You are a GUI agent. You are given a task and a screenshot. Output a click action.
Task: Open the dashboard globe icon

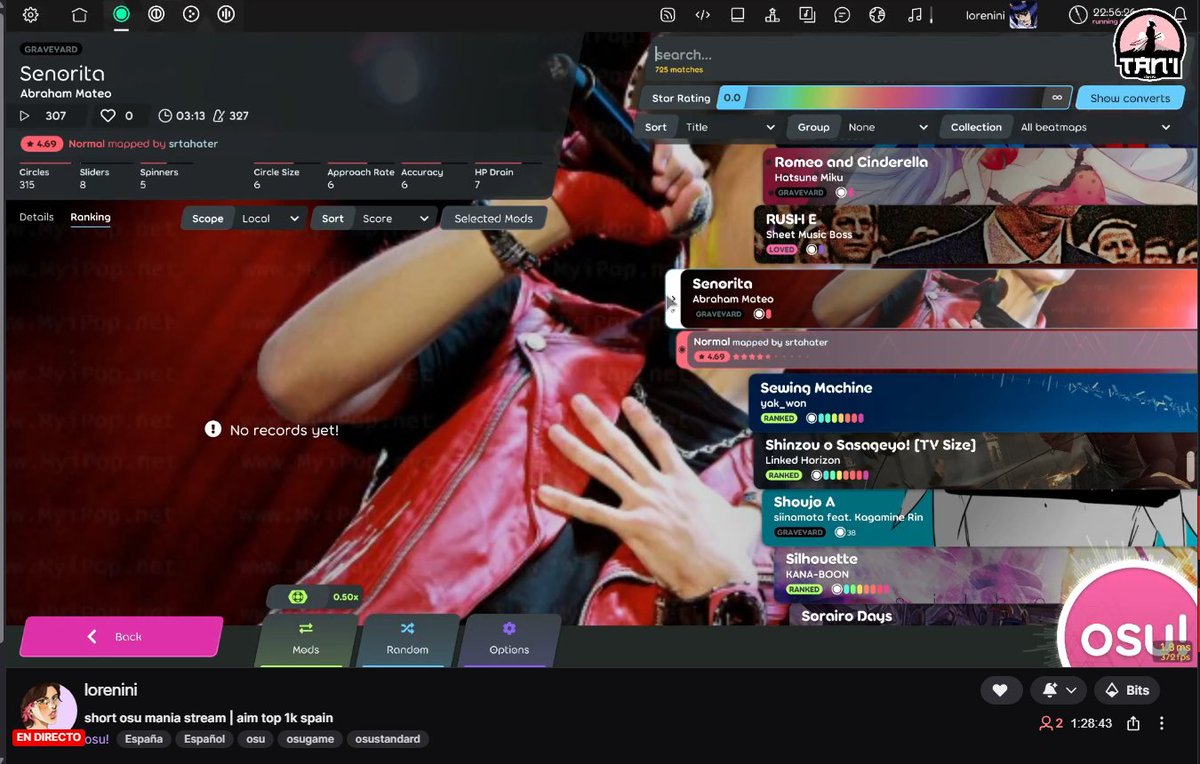(877, 15)
